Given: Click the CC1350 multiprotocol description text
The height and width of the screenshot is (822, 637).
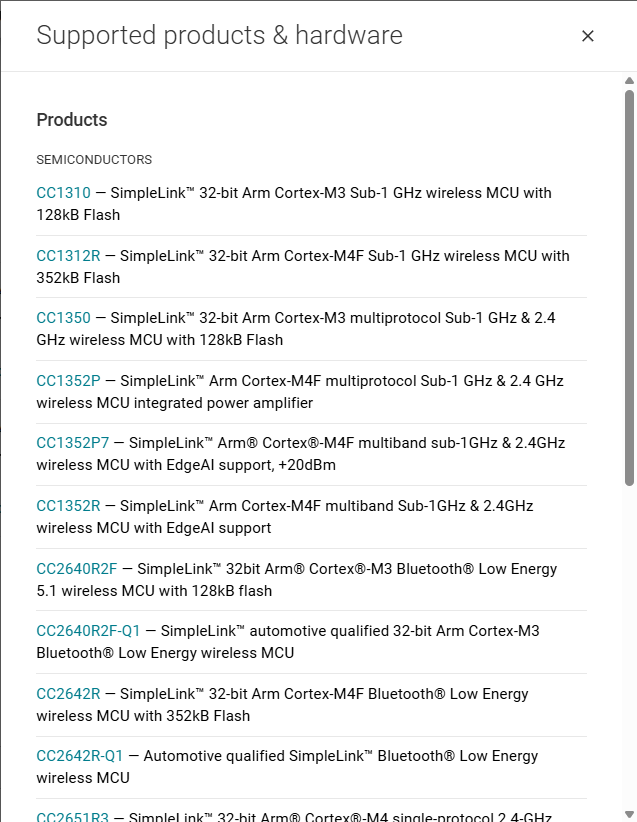Looking at the screenshot, I should click(296, 329).
